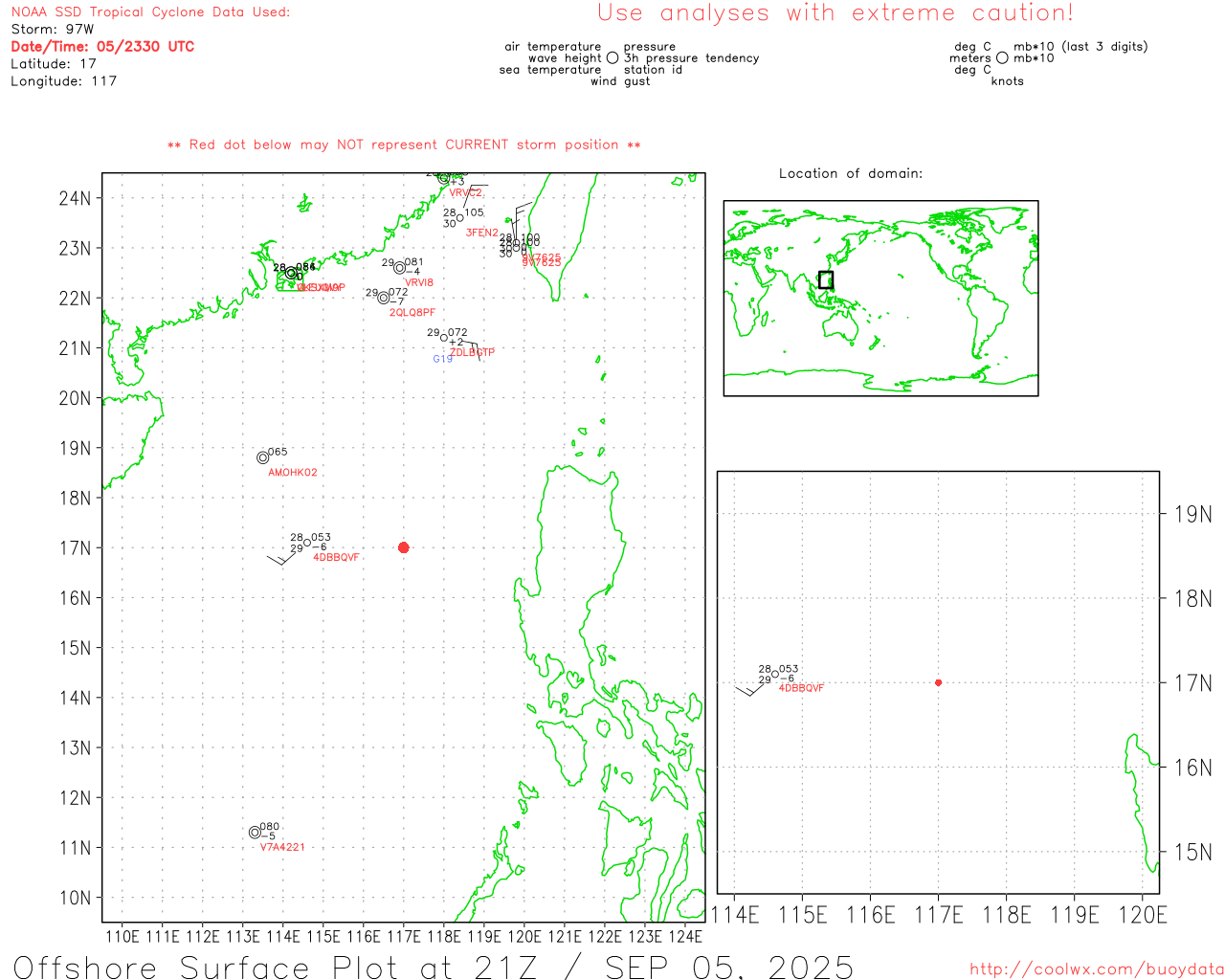
Task: Select station marker AMOHK02 circle
Action: (x=263, y=457)
